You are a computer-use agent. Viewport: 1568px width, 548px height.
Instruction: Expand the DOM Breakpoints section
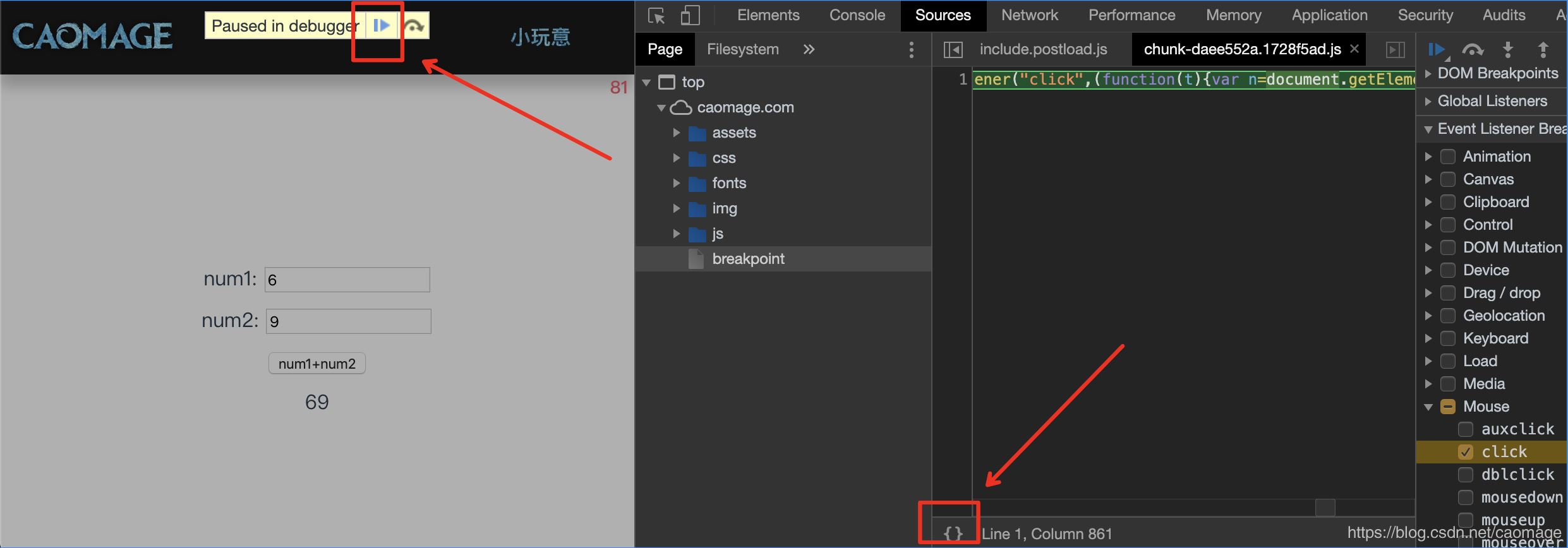pyautogui.click(x=1428, y=73)
